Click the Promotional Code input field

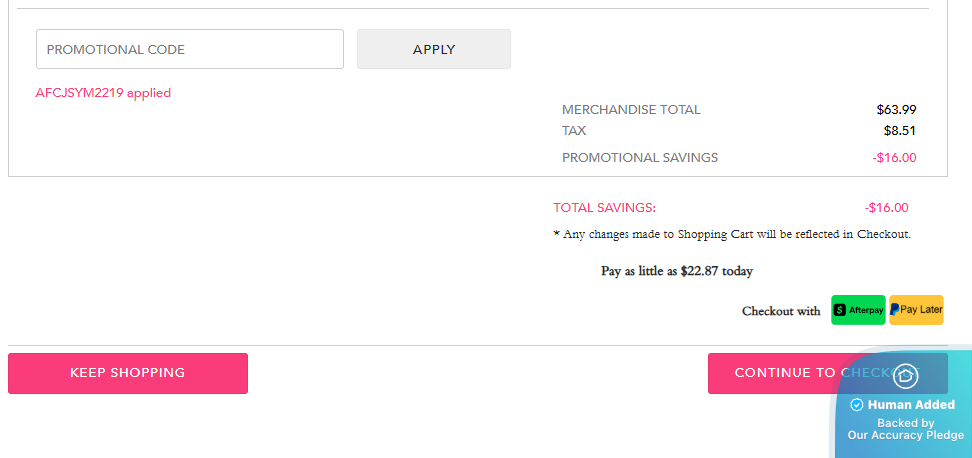click(x=190, y=49)
